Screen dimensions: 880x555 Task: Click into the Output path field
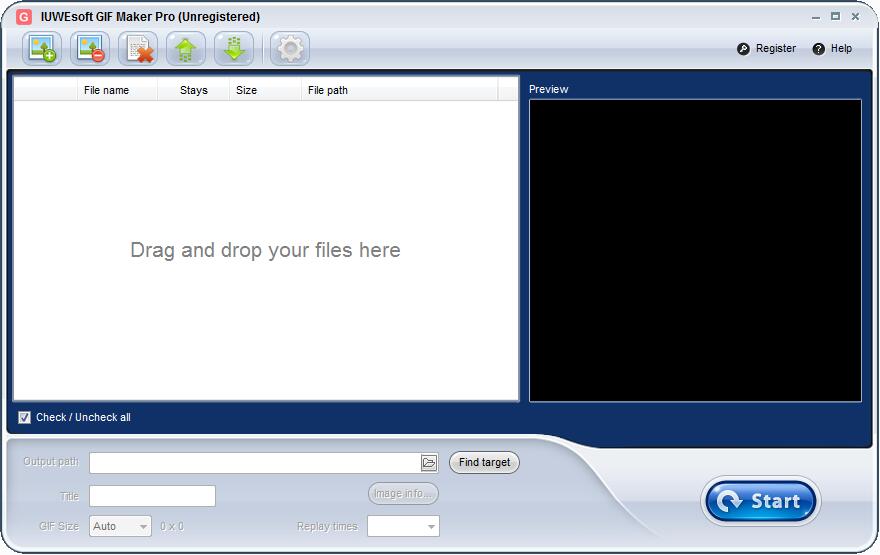tap(255, 463)
